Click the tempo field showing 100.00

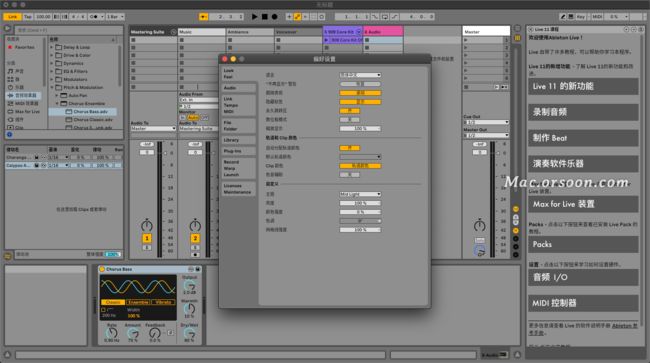[43, 17]
